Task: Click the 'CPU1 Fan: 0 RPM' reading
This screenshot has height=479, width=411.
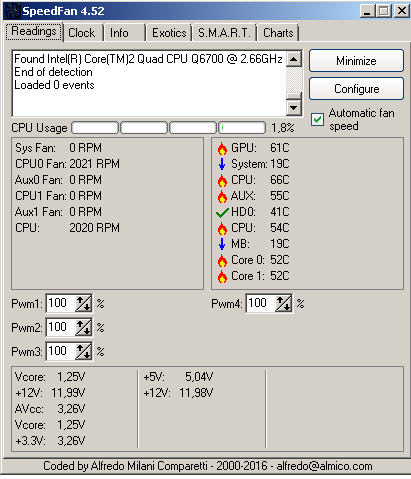Action: point(58,196)
